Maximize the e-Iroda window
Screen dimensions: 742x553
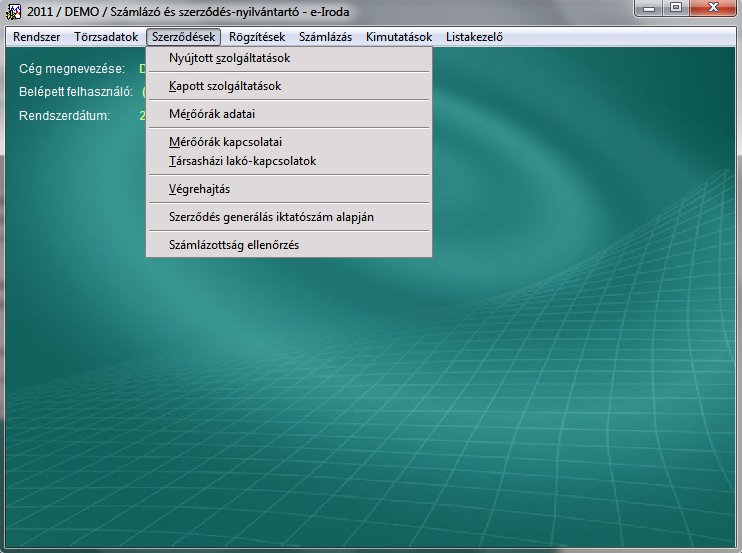click(675, 8)
